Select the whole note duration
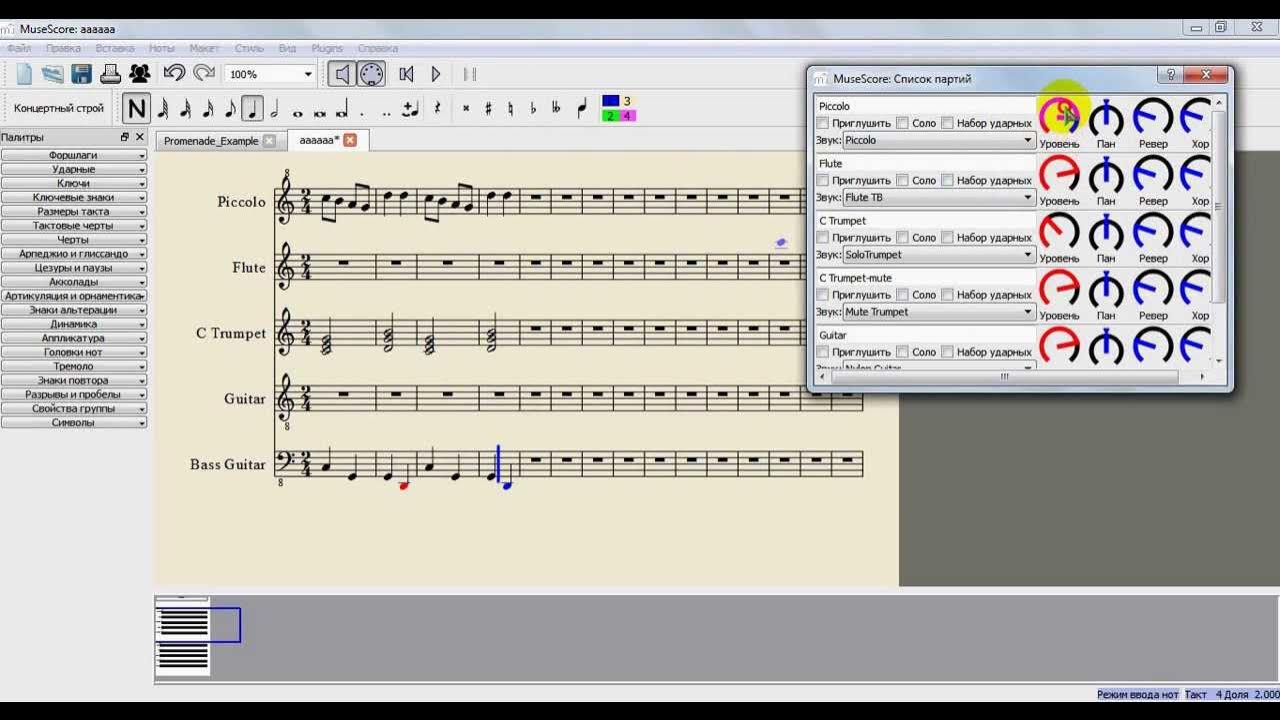Screen dimensions: 1280x720 tap(298, 112)
